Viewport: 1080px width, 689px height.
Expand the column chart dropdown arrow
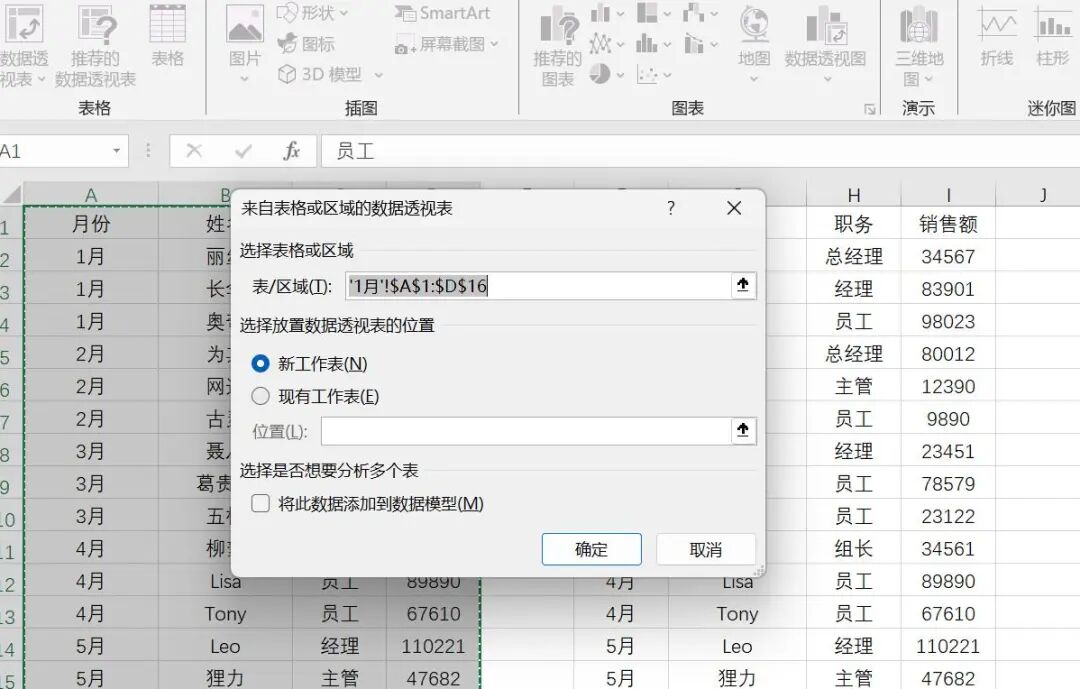(620, 13)
